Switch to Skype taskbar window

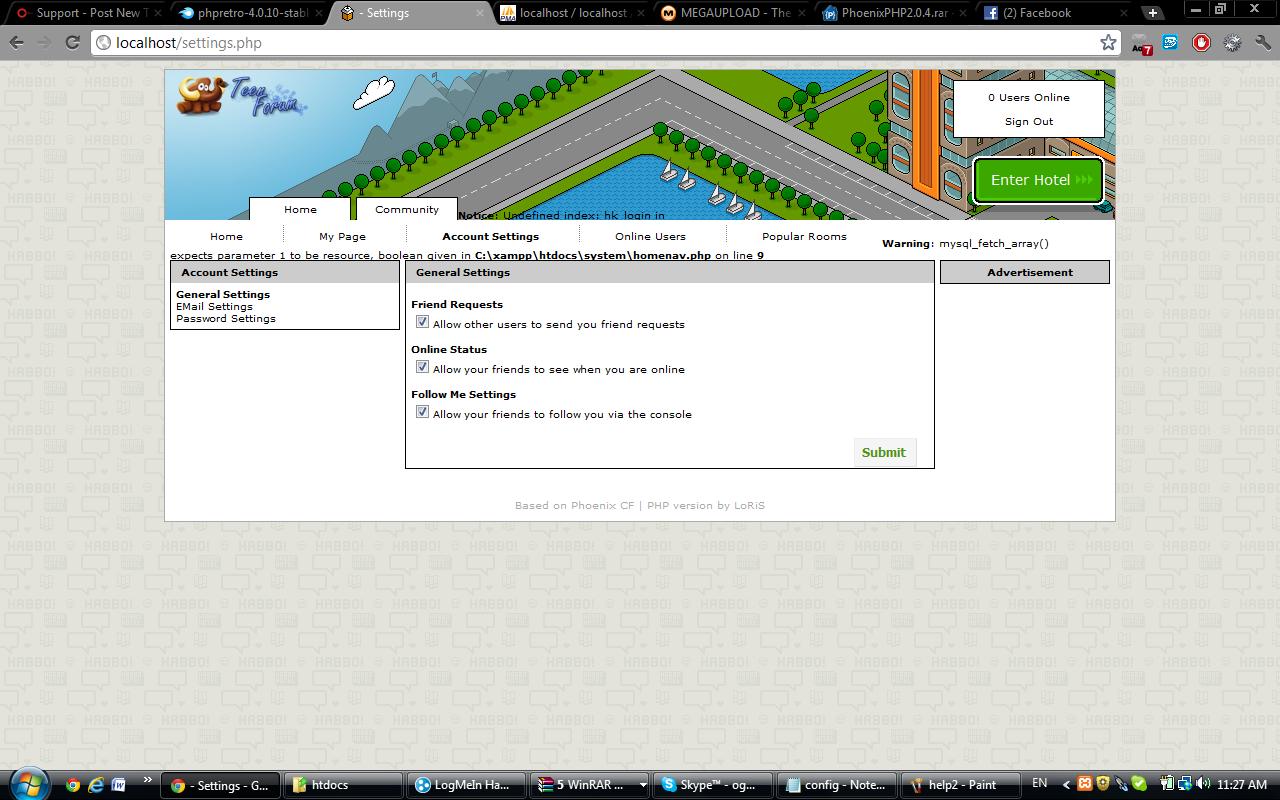point(715,785)
